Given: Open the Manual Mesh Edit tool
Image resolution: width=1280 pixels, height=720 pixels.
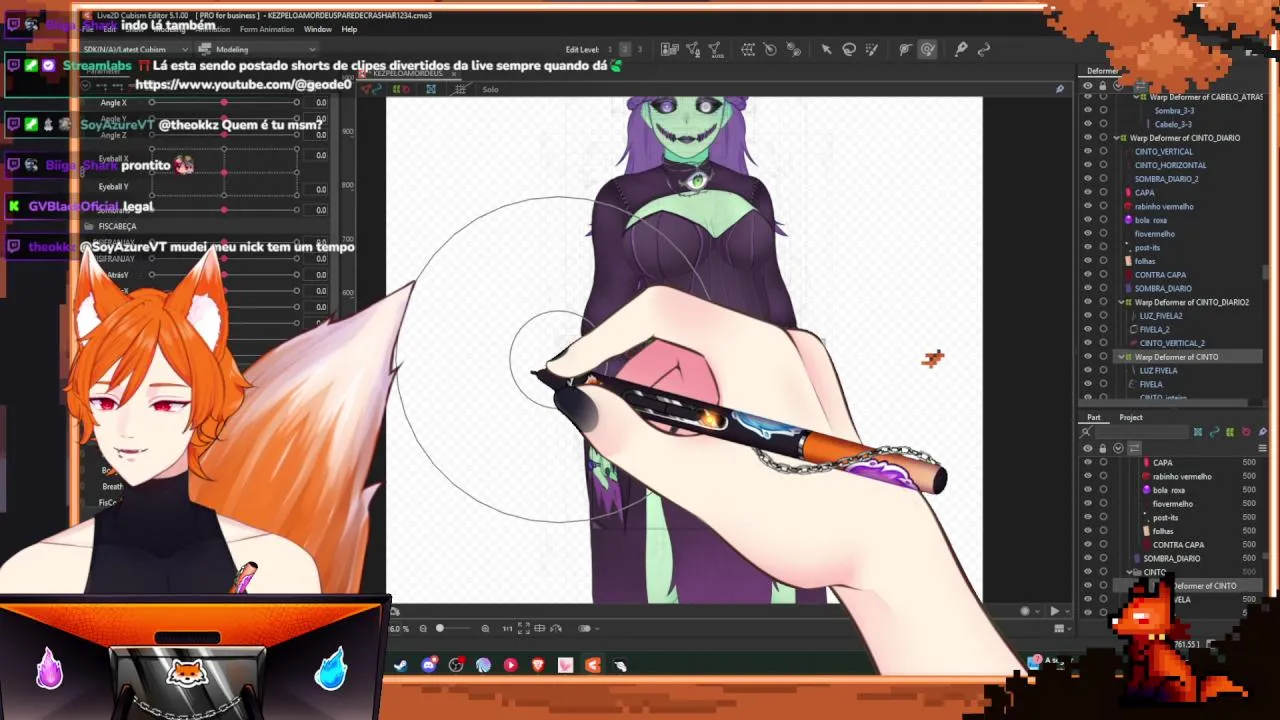Looking at the screenshot, I should click(x=693, y=49).
